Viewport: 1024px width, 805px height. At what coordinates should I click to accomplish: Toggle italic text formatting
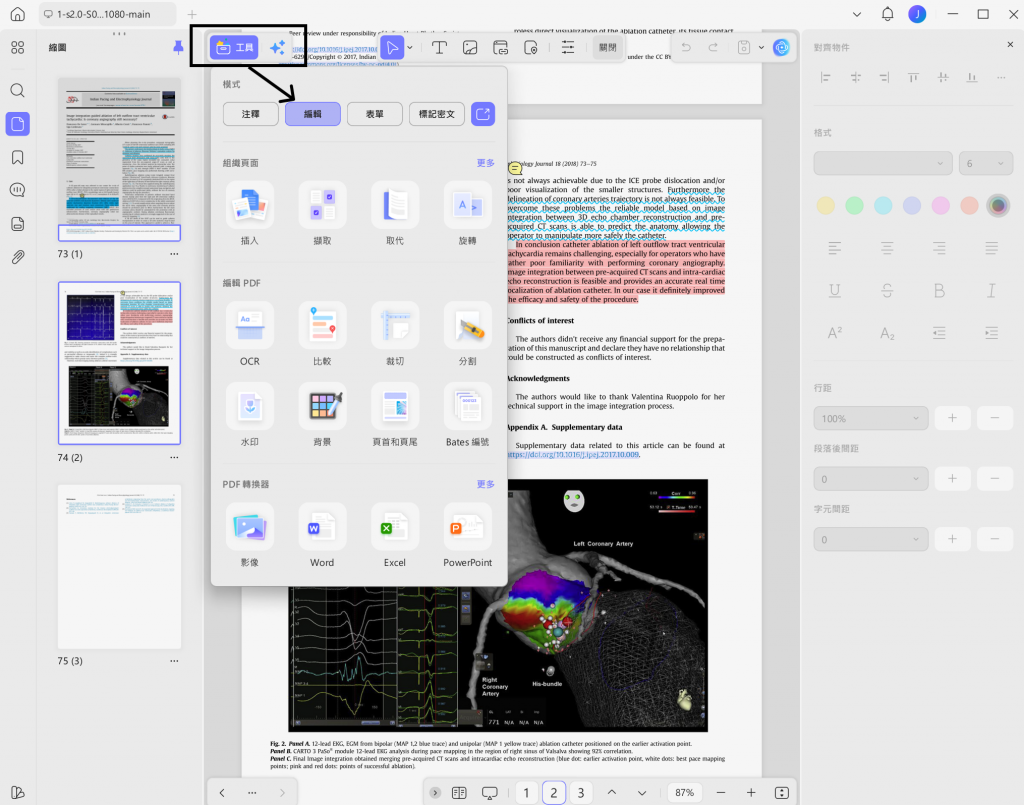click(x=991, y=291)
